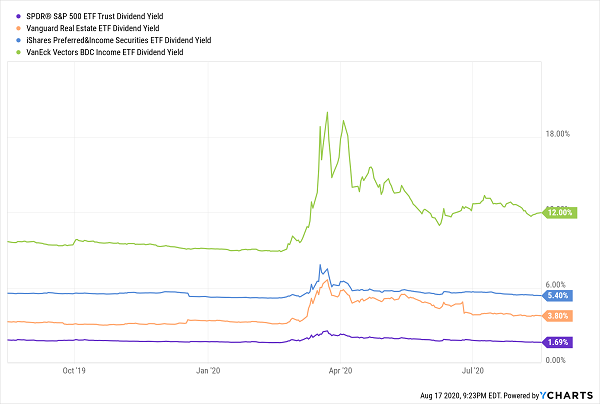600x404 pixels.
Task: Click the Apr '20 x-axis label
Action: (x=340, y=370)
